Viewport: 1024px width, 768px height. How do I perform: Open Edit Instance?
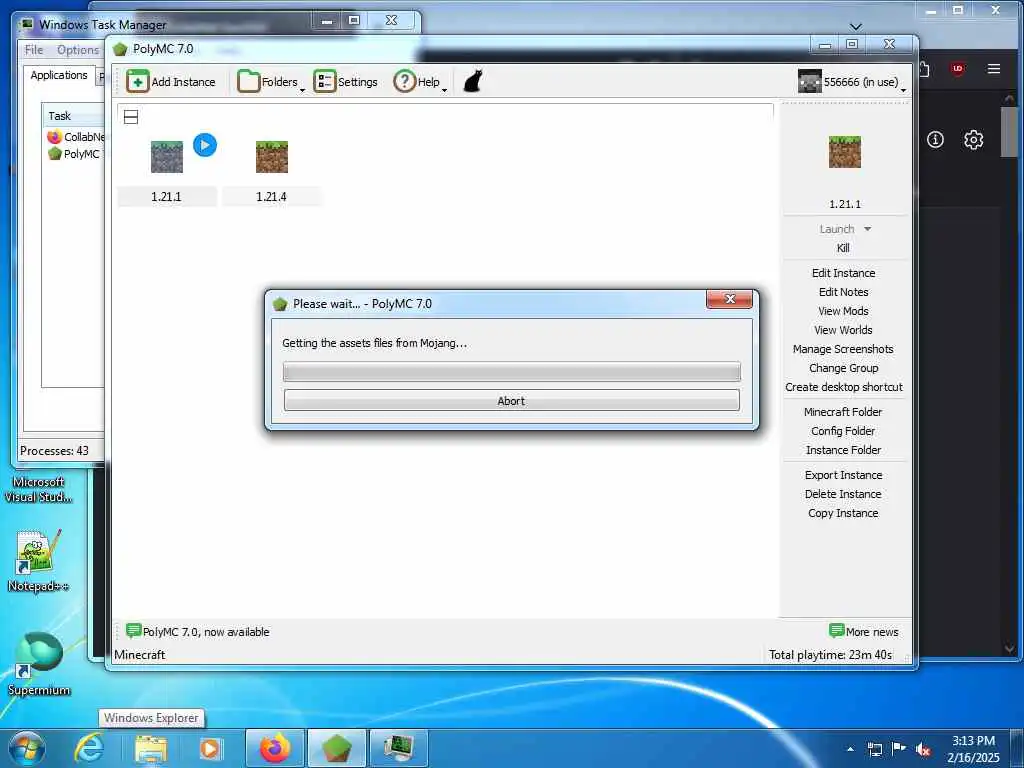(843, 273)
